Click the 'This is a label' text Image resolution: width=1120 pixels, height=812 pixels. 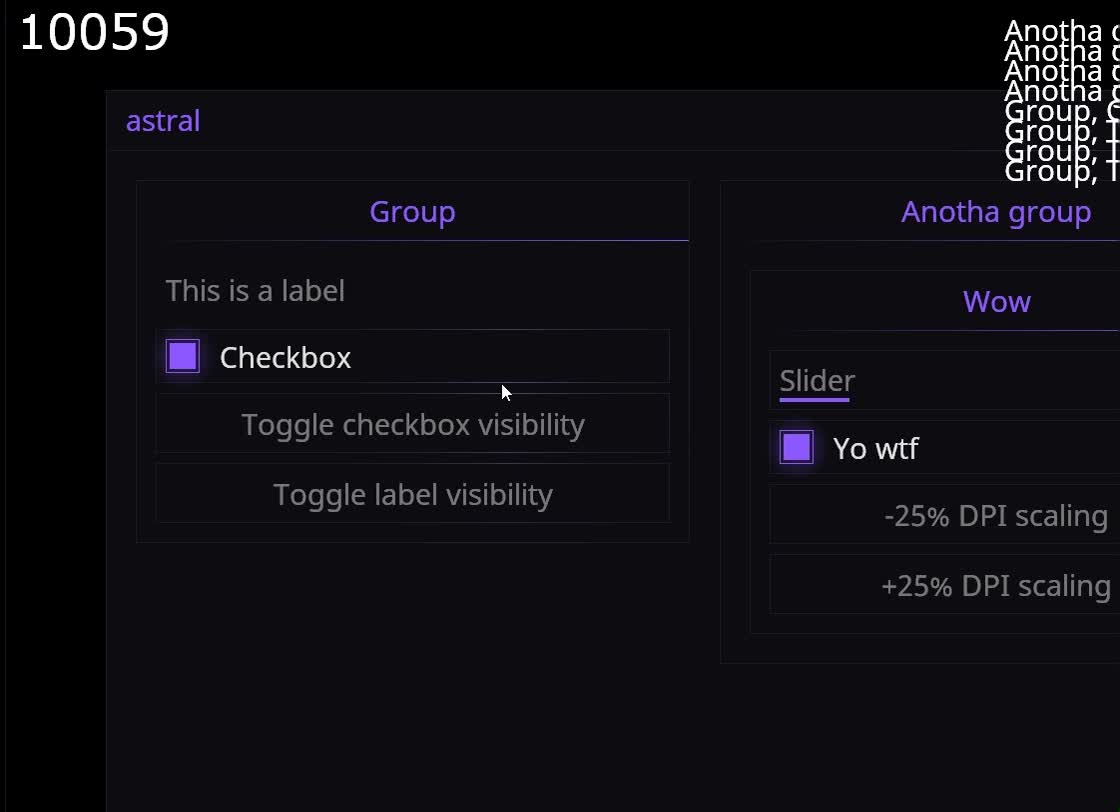coord(255,291)
